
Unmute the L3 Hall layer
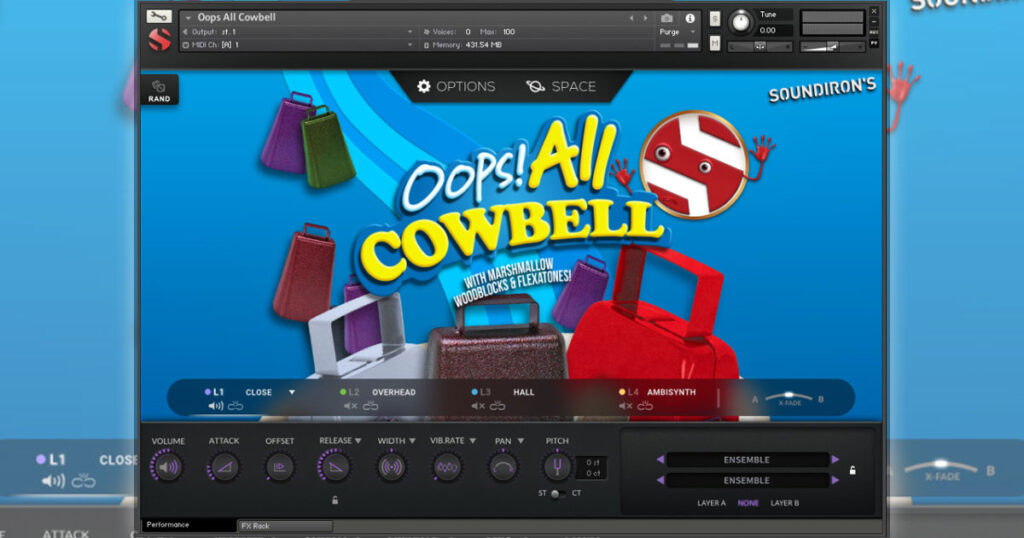click(478, 406)
